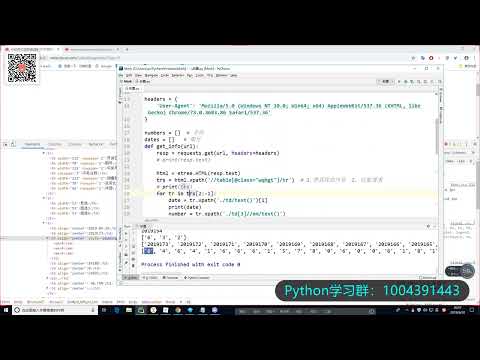The height and width of the screenshot is (360, 480).
Task: Click 'def get_info(url):' code line
Action: point(171,146)
